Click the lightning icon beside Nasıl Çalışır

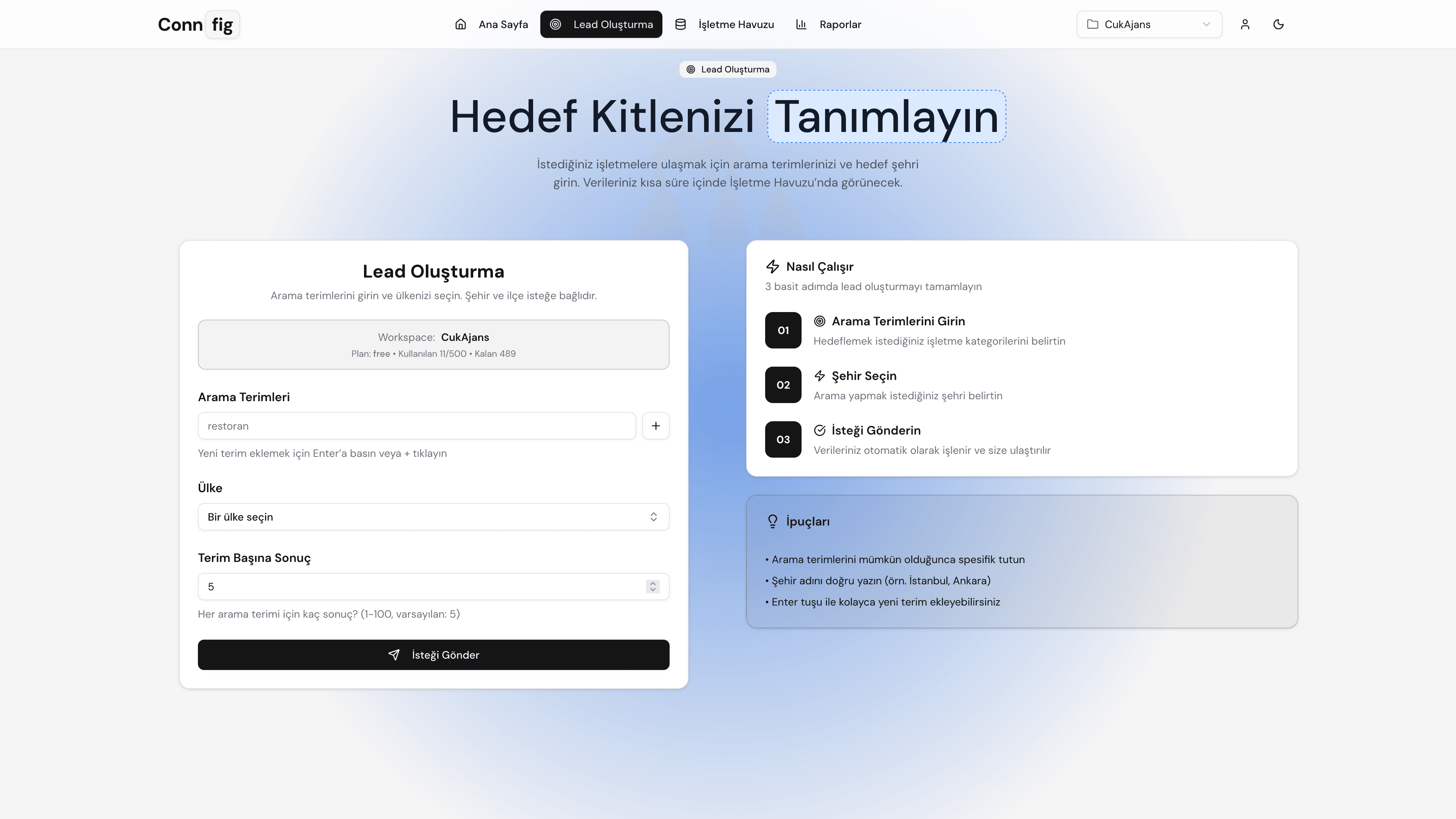[x=772, y=267]
